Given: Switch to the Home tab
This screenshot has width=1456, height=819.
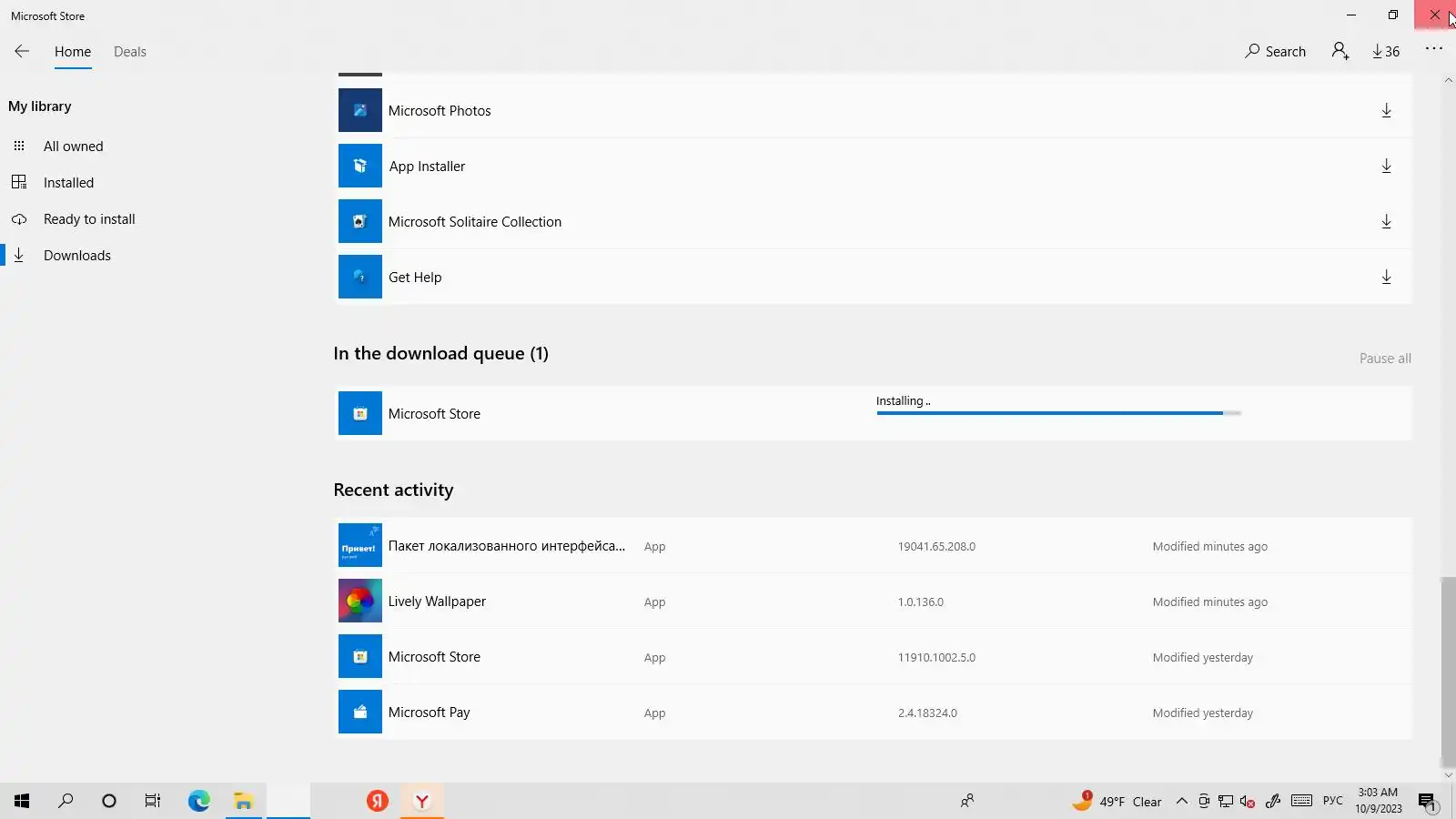Looking at the screenshot, I should 73,52.
